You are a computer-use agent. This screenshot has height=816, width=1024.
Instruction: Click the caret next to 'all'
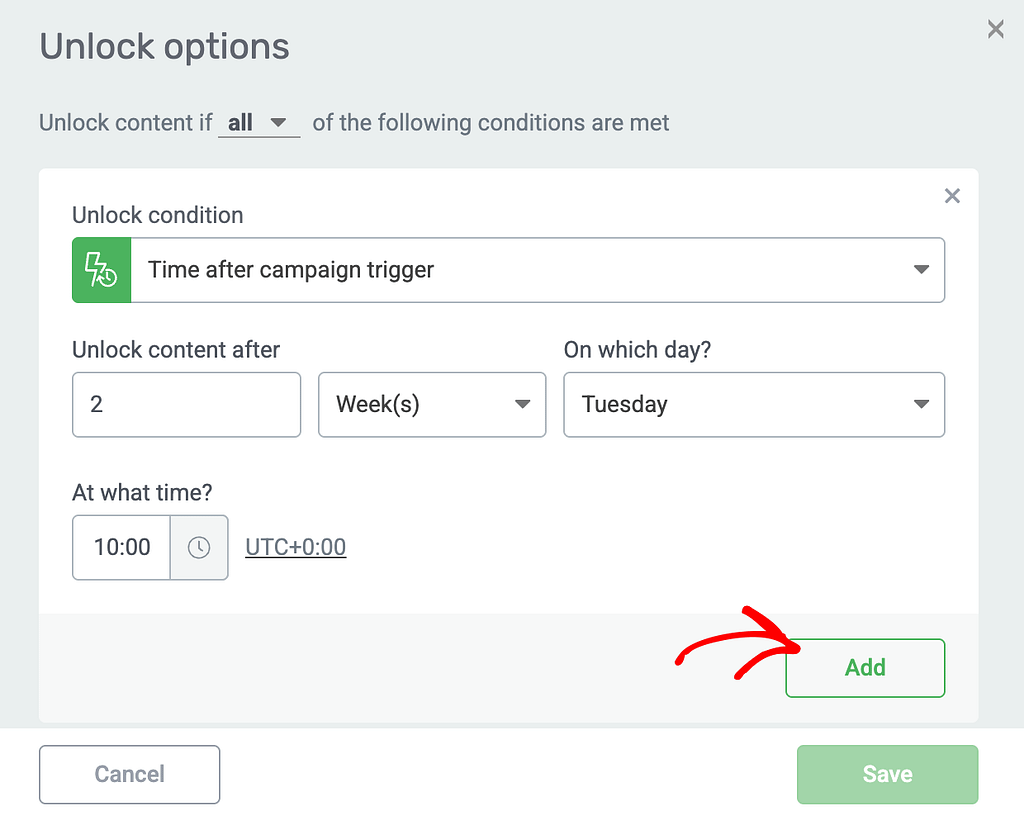pyautogui.click(x=278, y=123)
